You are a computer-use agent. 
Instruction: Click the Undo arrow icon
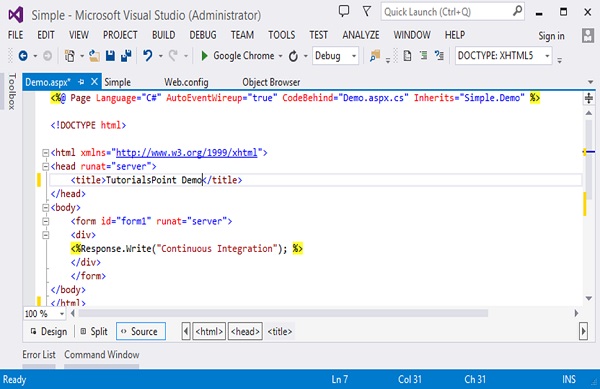(147, 56)
